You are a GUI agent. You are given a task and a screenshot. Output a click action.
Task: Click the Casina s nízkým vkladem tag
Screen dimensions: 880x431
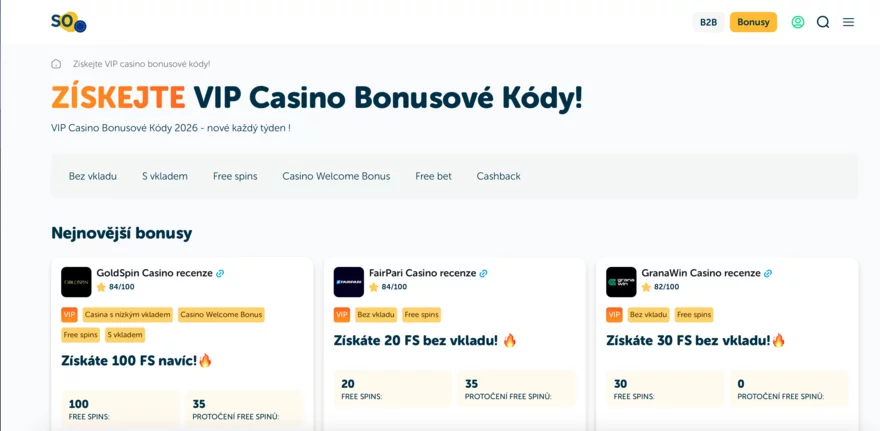point(127,315)
